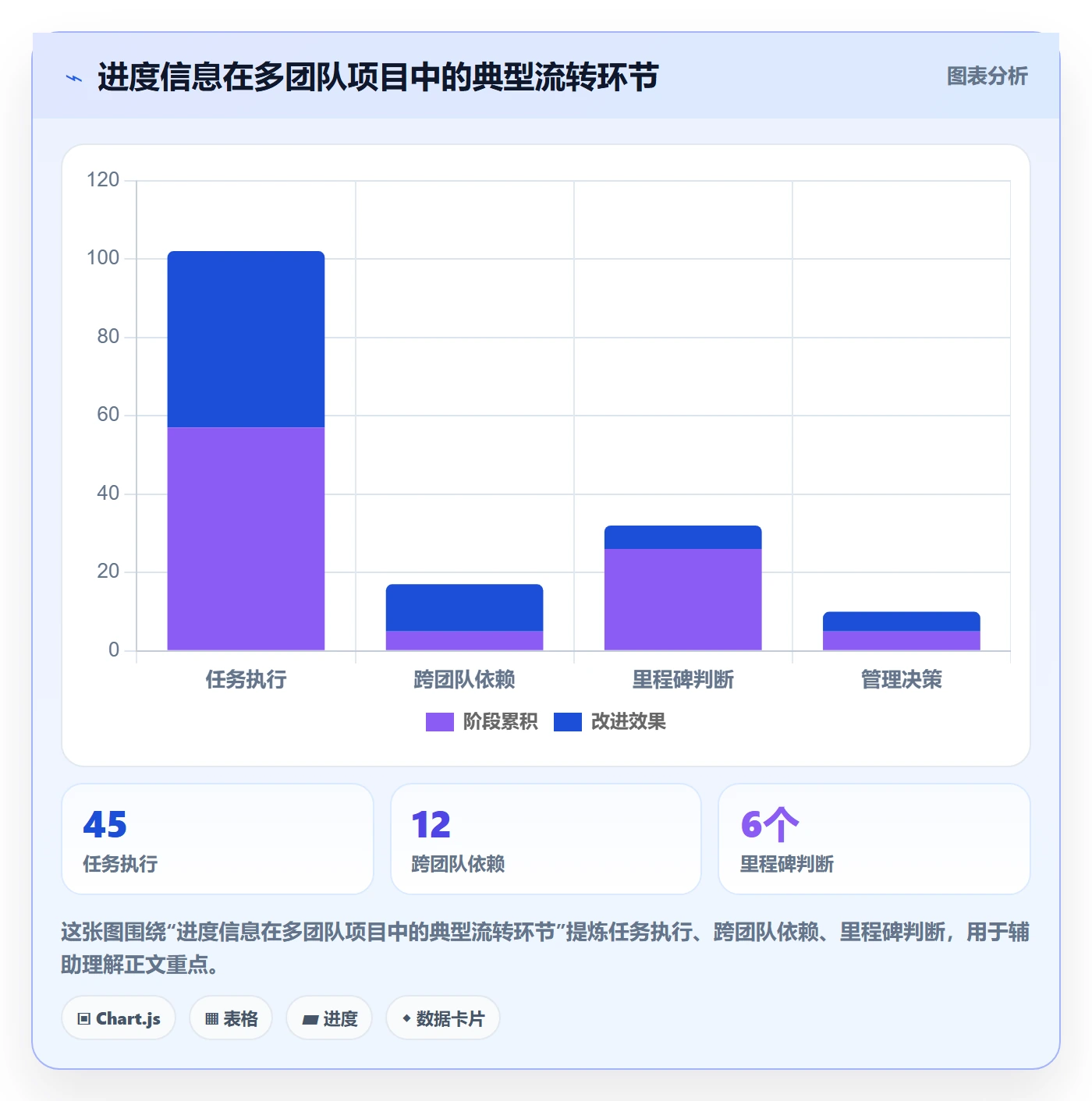Screen dimensions: 1092x1101
Task: Click the progress icon in 进度 tag
Action: point(310,1019)
